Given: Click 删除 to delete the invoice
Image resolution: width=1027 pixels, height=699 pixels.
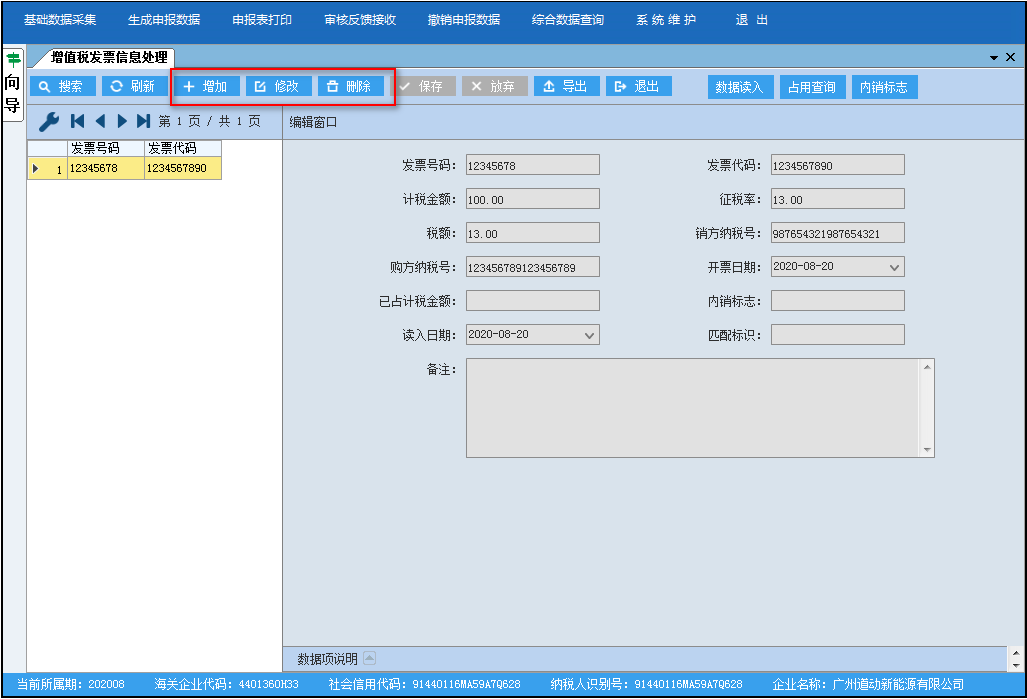Looking at the screenshot, I should [350, 87].
